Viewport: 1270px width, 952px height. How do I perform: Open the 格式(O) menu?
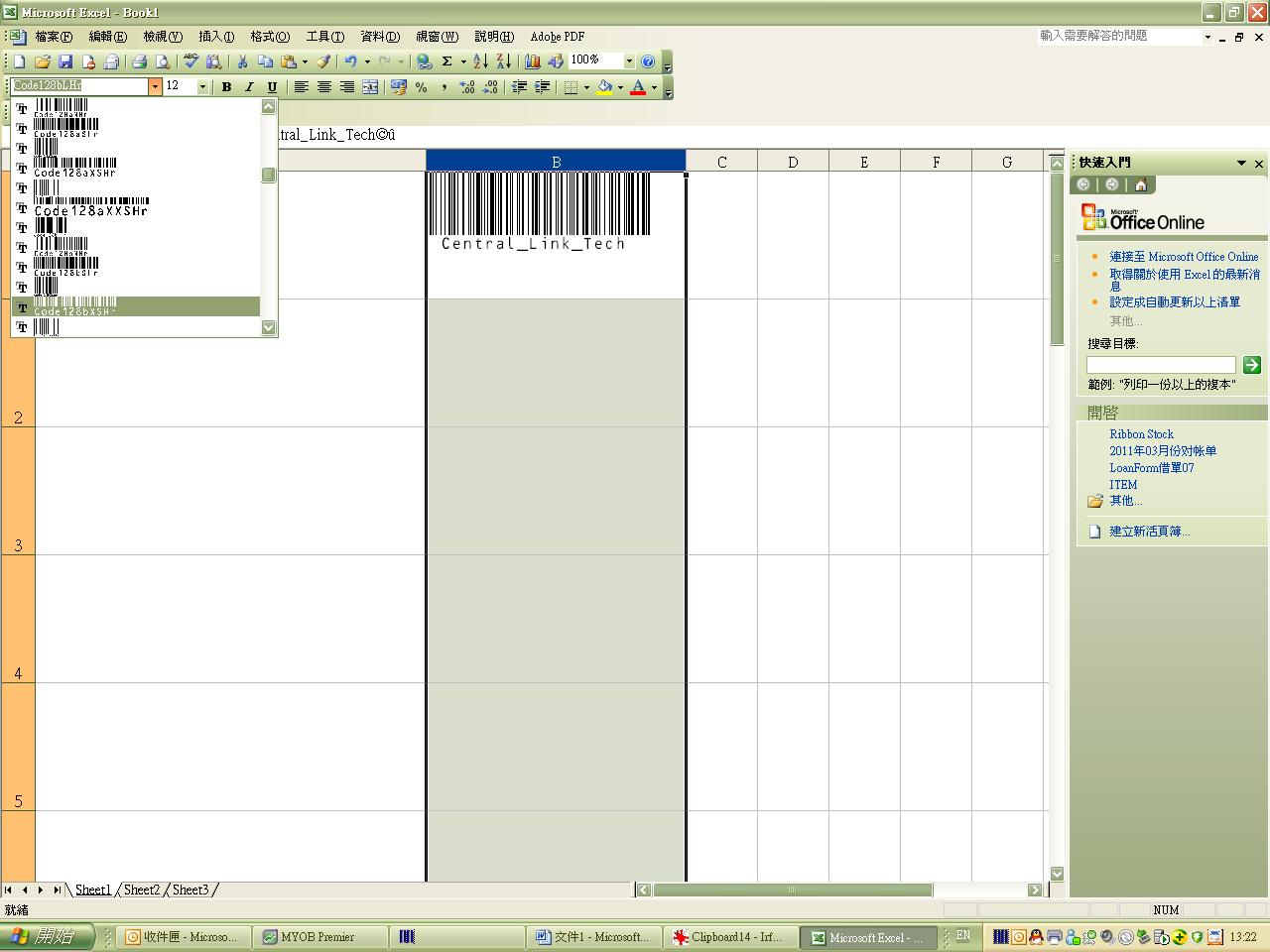tap(270, 37)
